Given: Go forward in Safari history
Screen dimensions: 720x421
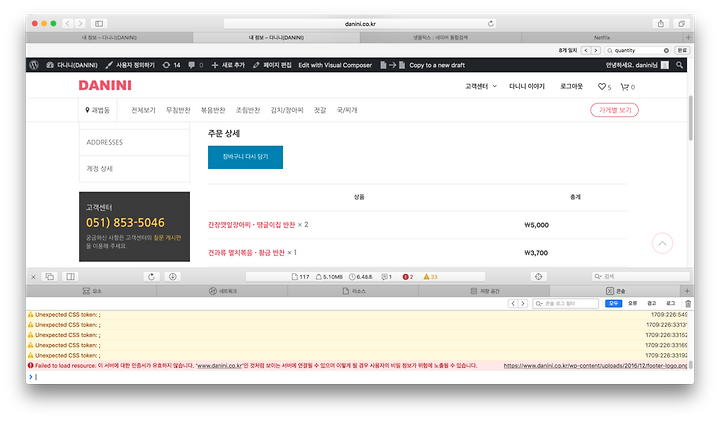Looking at the screenshot, I should point(80,23).
